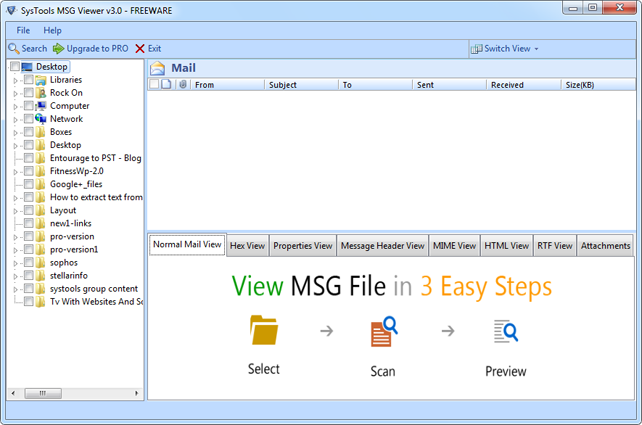
Task: Click the new1-links folder icon
Action: [x=41, y=224]
